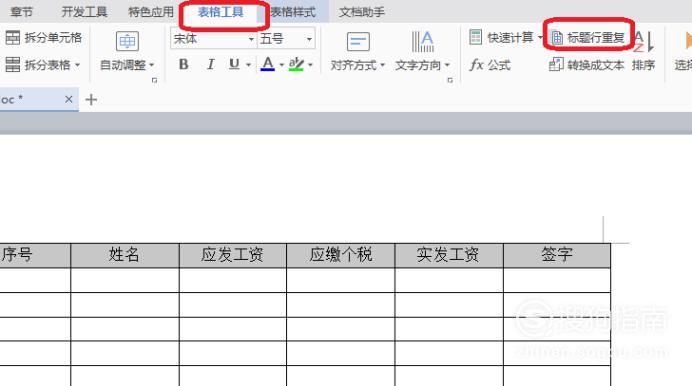Screen dimensions: 692x386
Task: Click the 实发工资 header cell
Action: pyautogui.click(x=449, y=255)
